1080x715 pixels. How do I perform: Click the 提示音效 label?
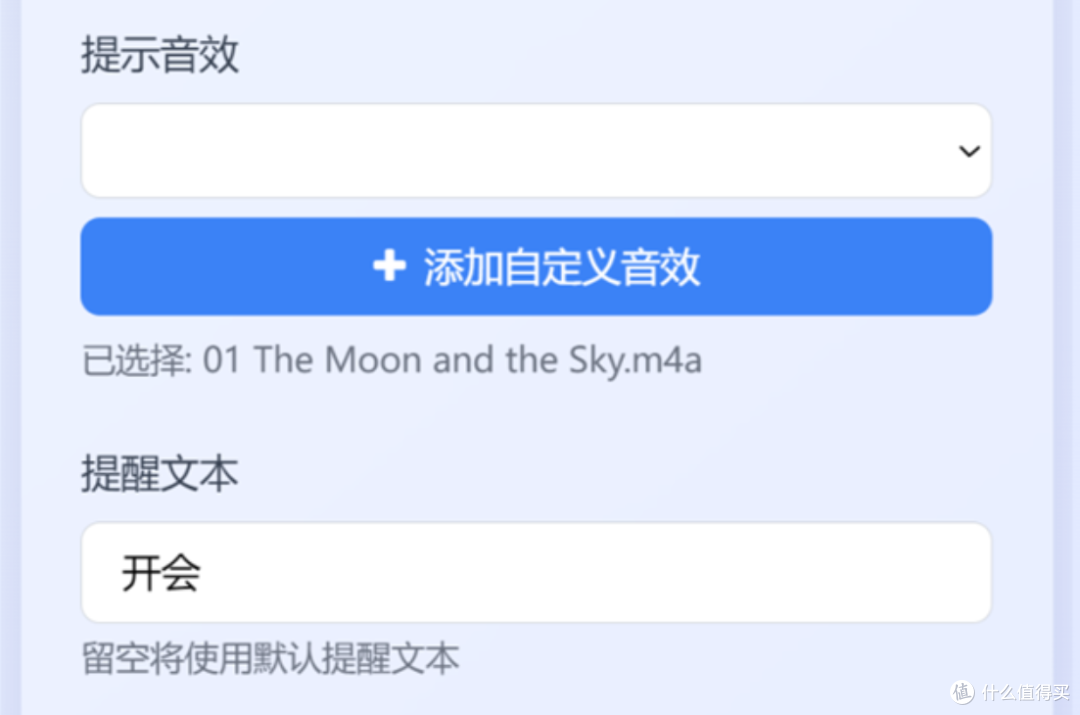(x=160, y=54)
